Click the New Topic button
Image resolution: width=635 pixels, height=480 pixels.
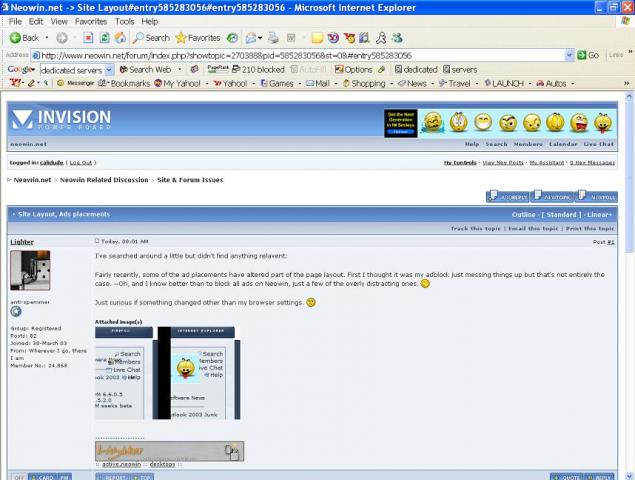(x=552, y=196)
